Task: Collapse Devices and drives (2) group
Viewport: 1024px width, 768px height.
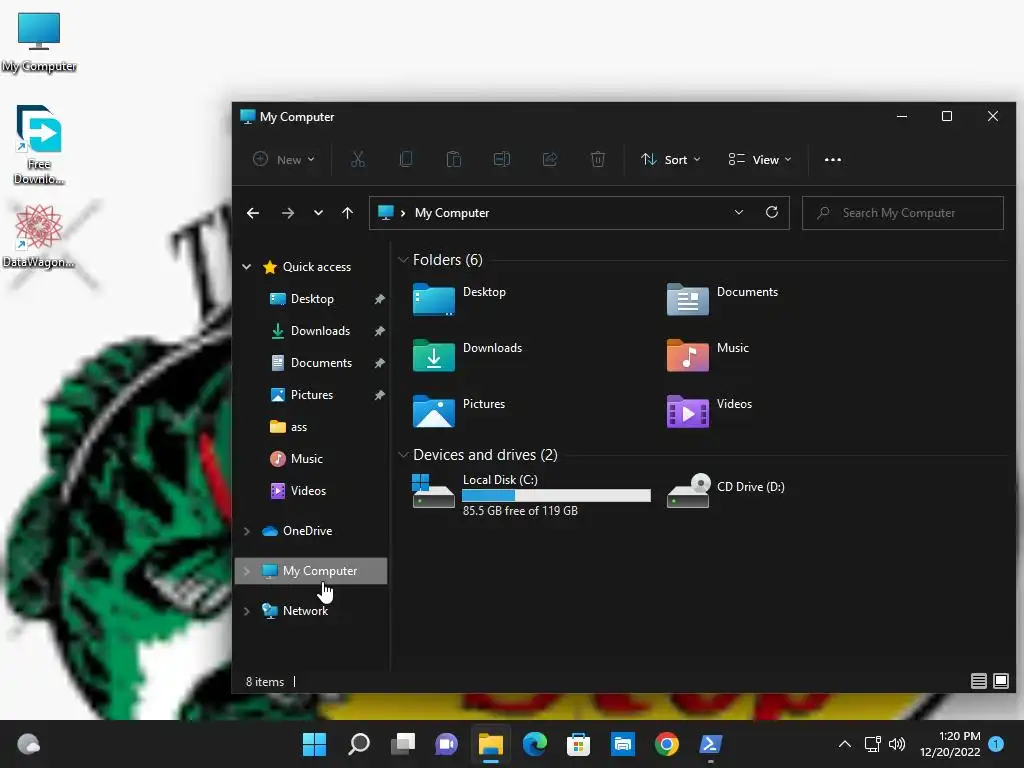Action: [x=403, y=455]
